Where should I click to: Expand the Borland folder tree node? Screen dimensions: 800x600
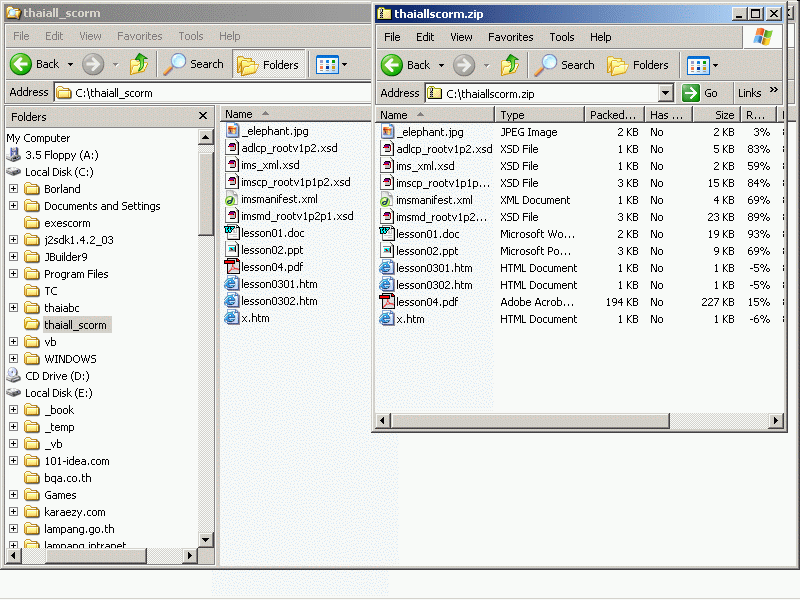(x=14, y=189)
